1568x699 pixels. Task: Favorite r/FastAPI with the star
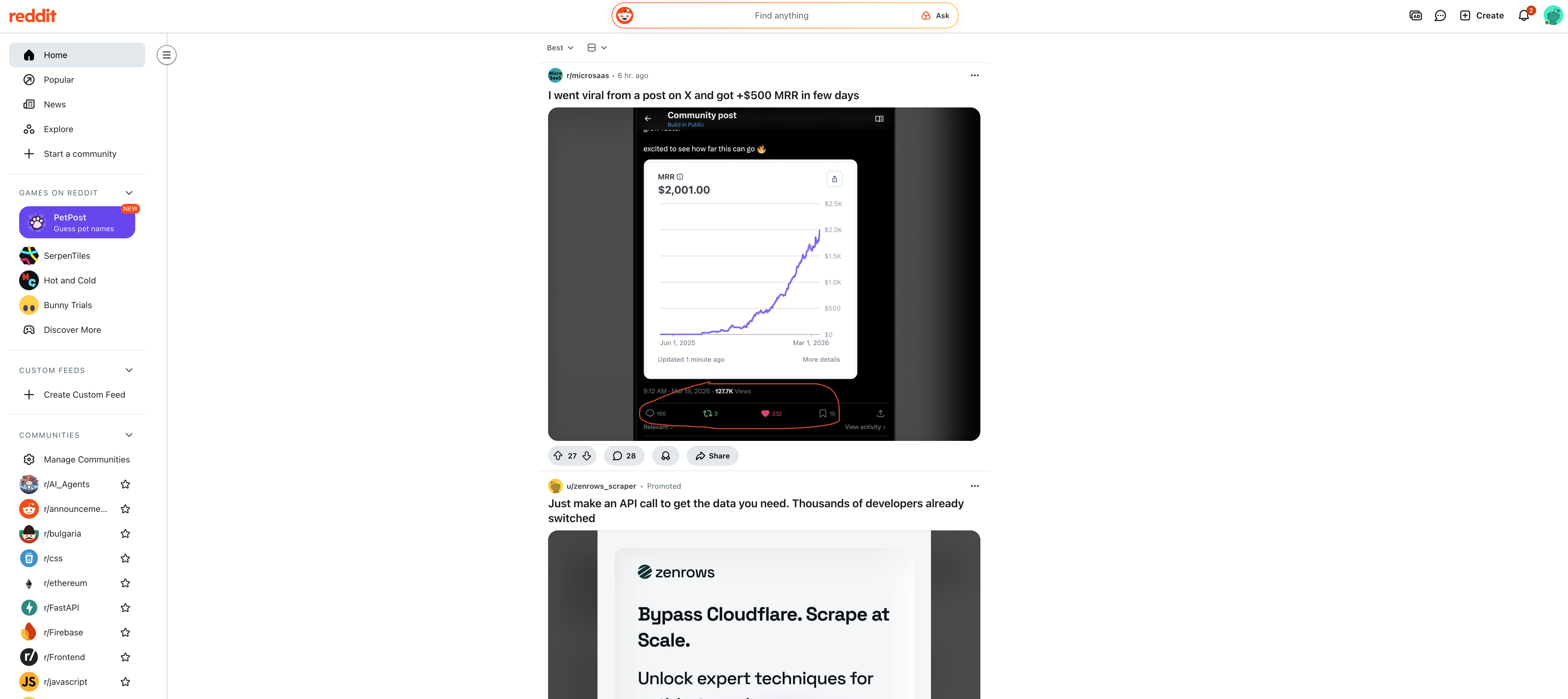pos(125,607)
